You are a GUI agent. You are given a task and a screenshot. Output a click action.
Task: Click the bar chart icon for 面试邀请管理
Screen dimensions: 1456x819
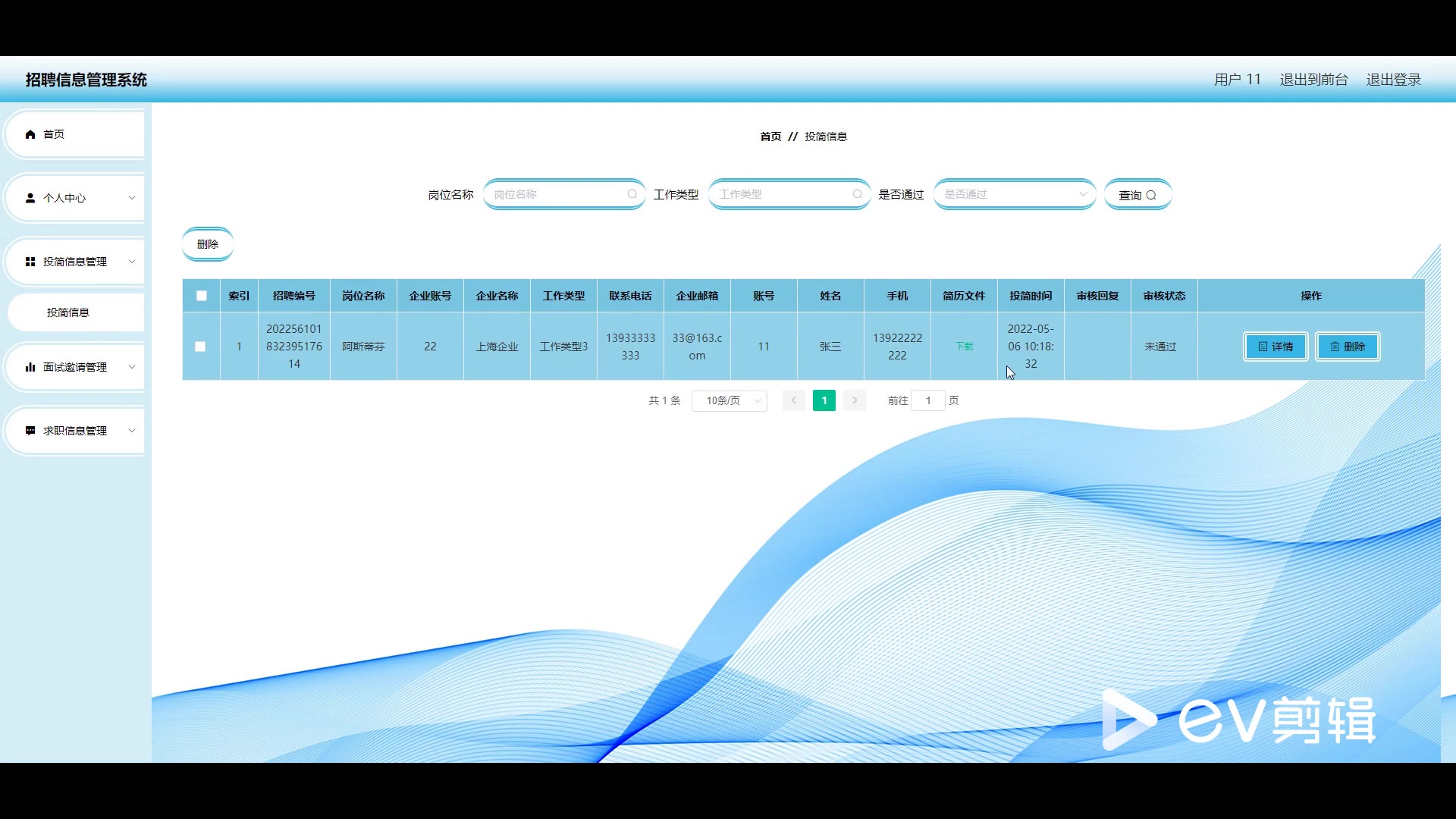tap(30, 367)
